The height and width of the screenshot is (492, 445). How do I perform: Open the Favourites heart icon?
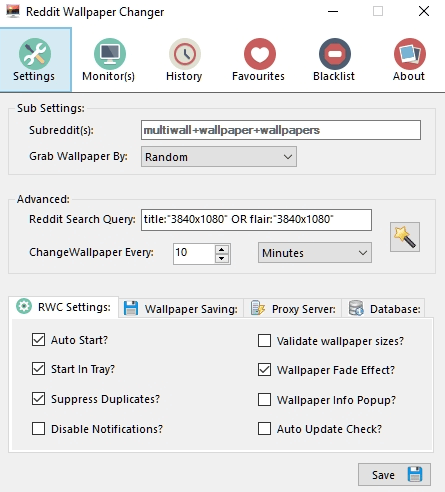click(260, 54)
